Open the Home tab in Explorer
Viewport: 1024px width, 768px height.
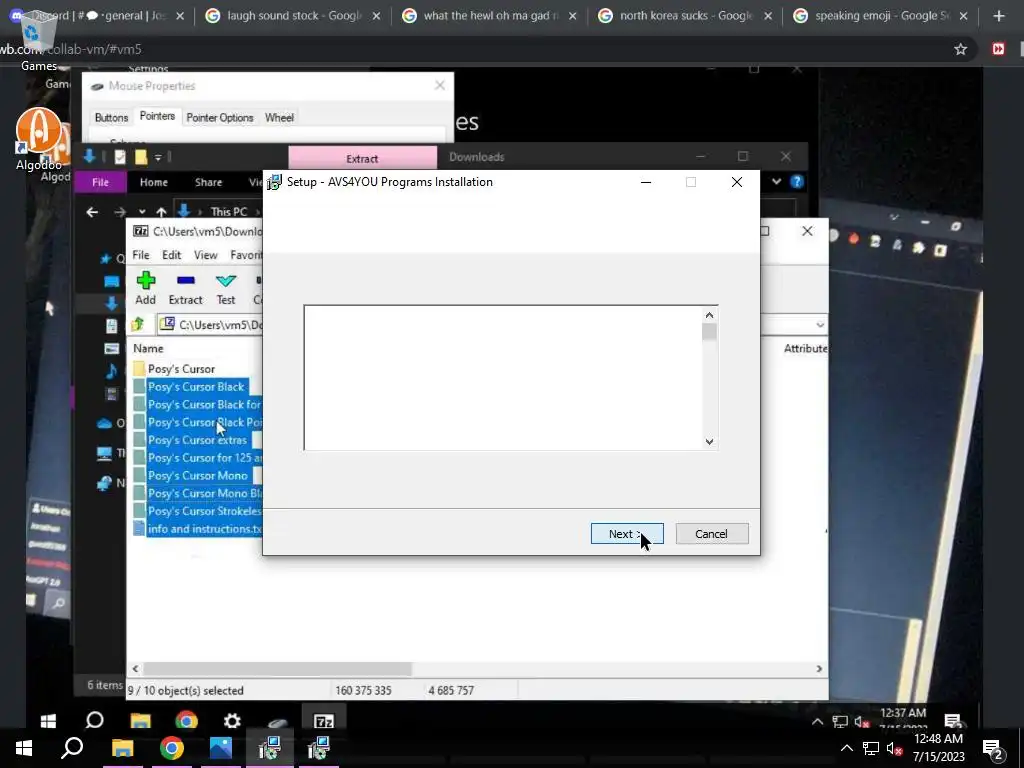[x=153, y=182]
